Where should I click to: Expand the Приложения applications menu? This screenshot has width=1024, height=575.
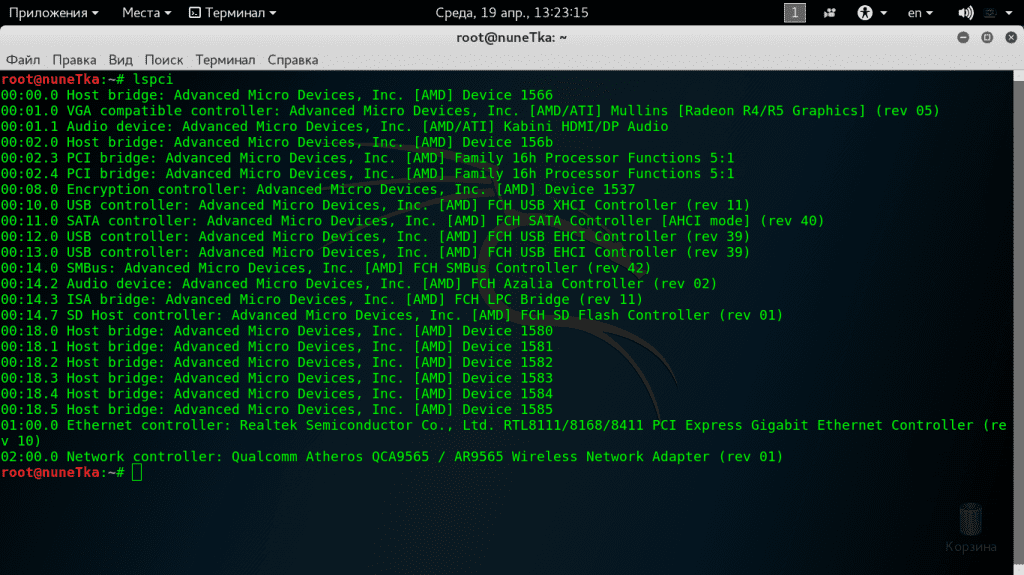coord(53,13)
